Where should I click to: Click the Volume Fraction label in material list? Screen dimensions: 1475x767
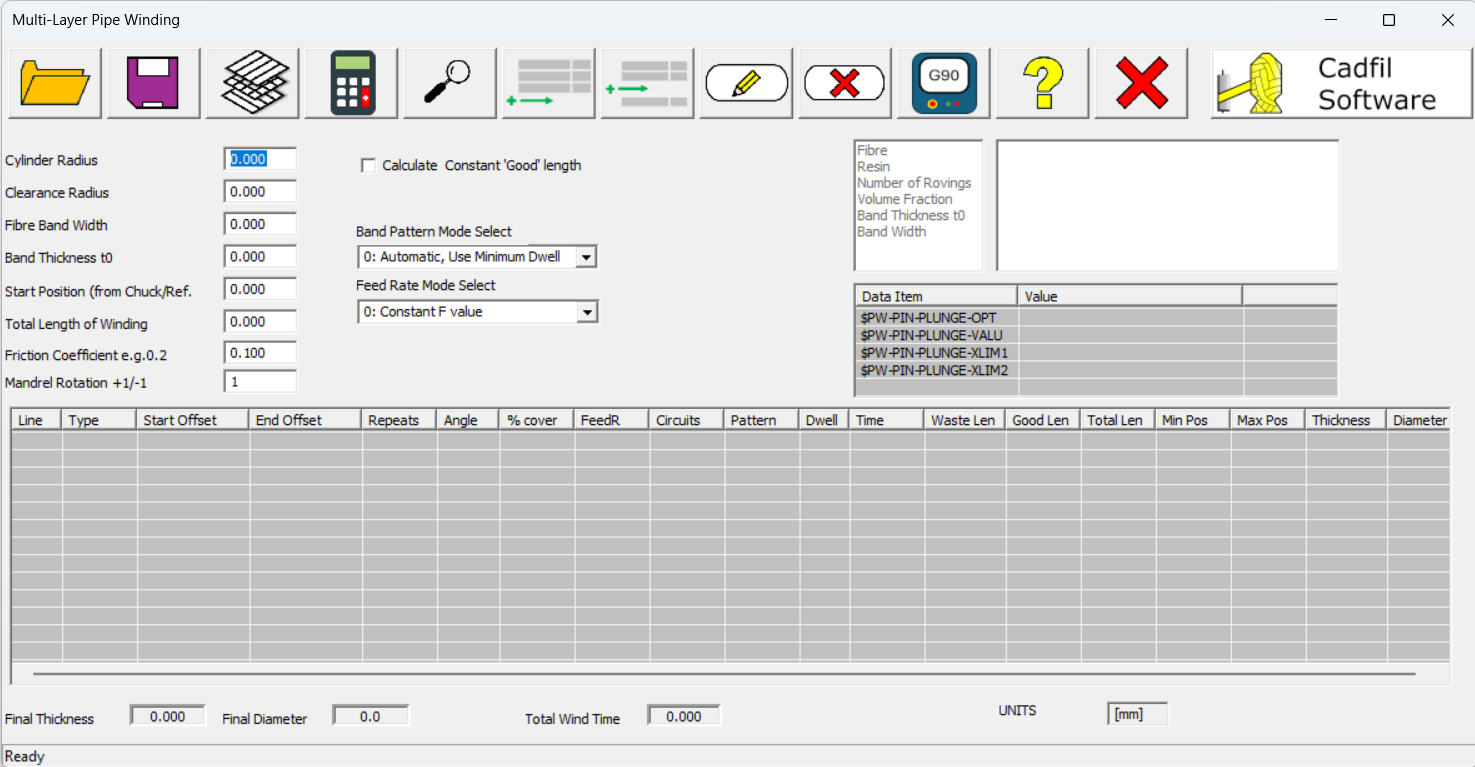click(905, 199)
